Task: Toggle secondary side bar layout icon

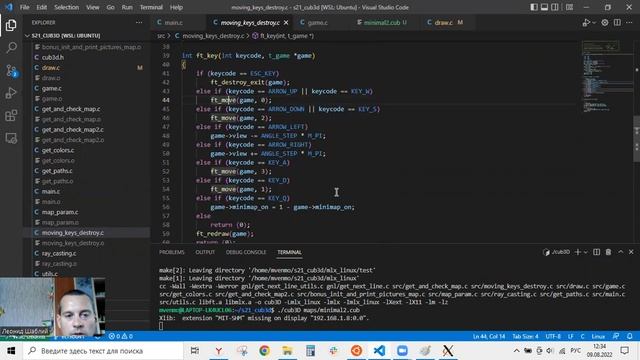Action: tap(555, 7)
